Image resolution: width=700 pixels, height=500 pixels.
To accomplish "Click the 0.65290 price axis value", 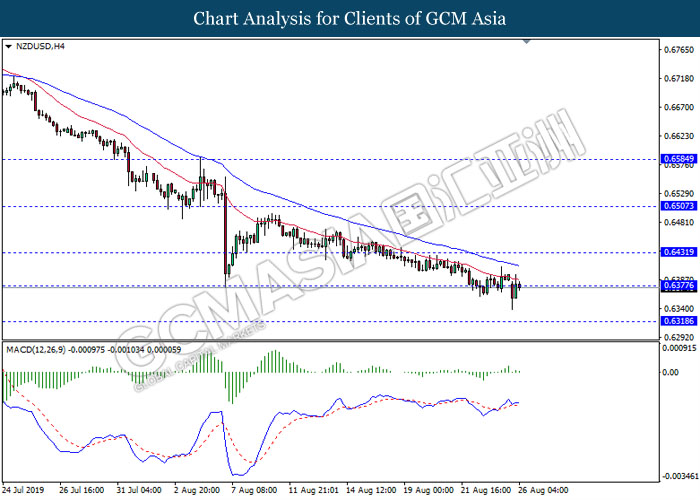I will coord(679,194).
